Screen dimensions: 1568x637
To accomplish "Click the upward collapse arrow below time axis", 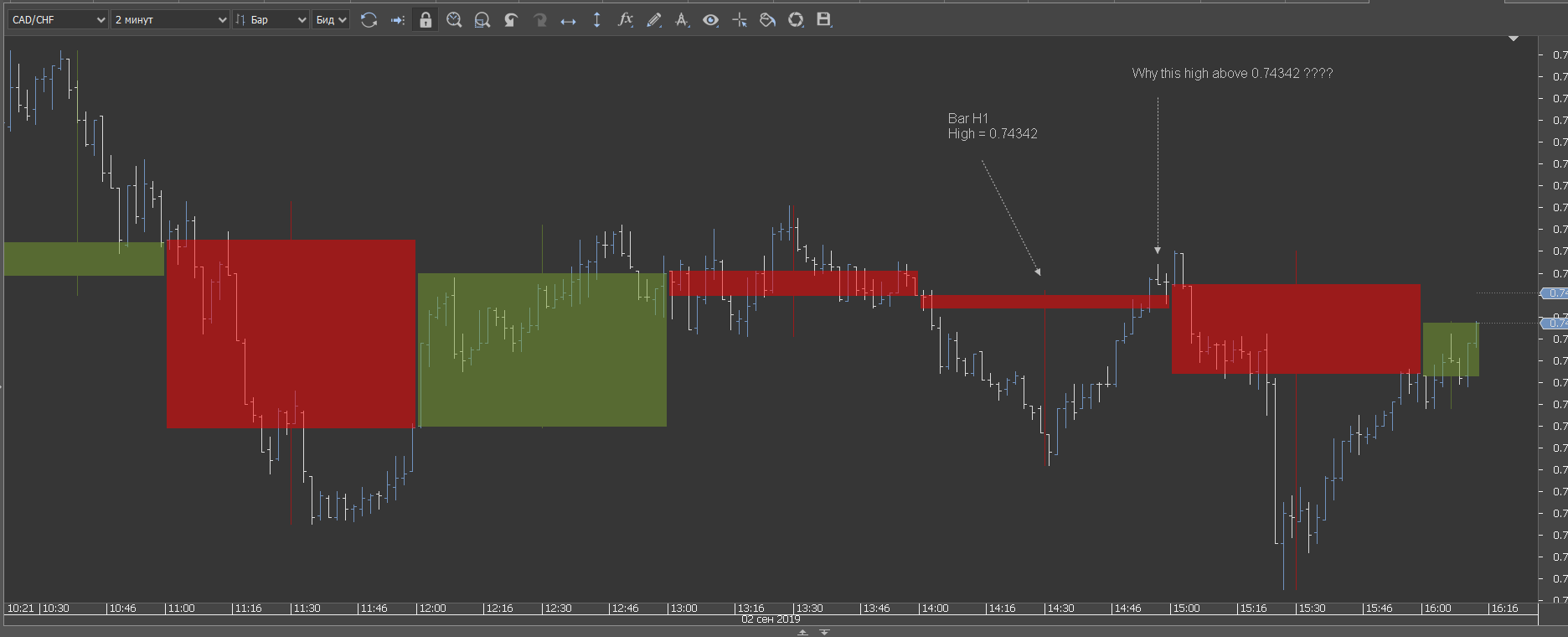I will [x=802, y=632].
